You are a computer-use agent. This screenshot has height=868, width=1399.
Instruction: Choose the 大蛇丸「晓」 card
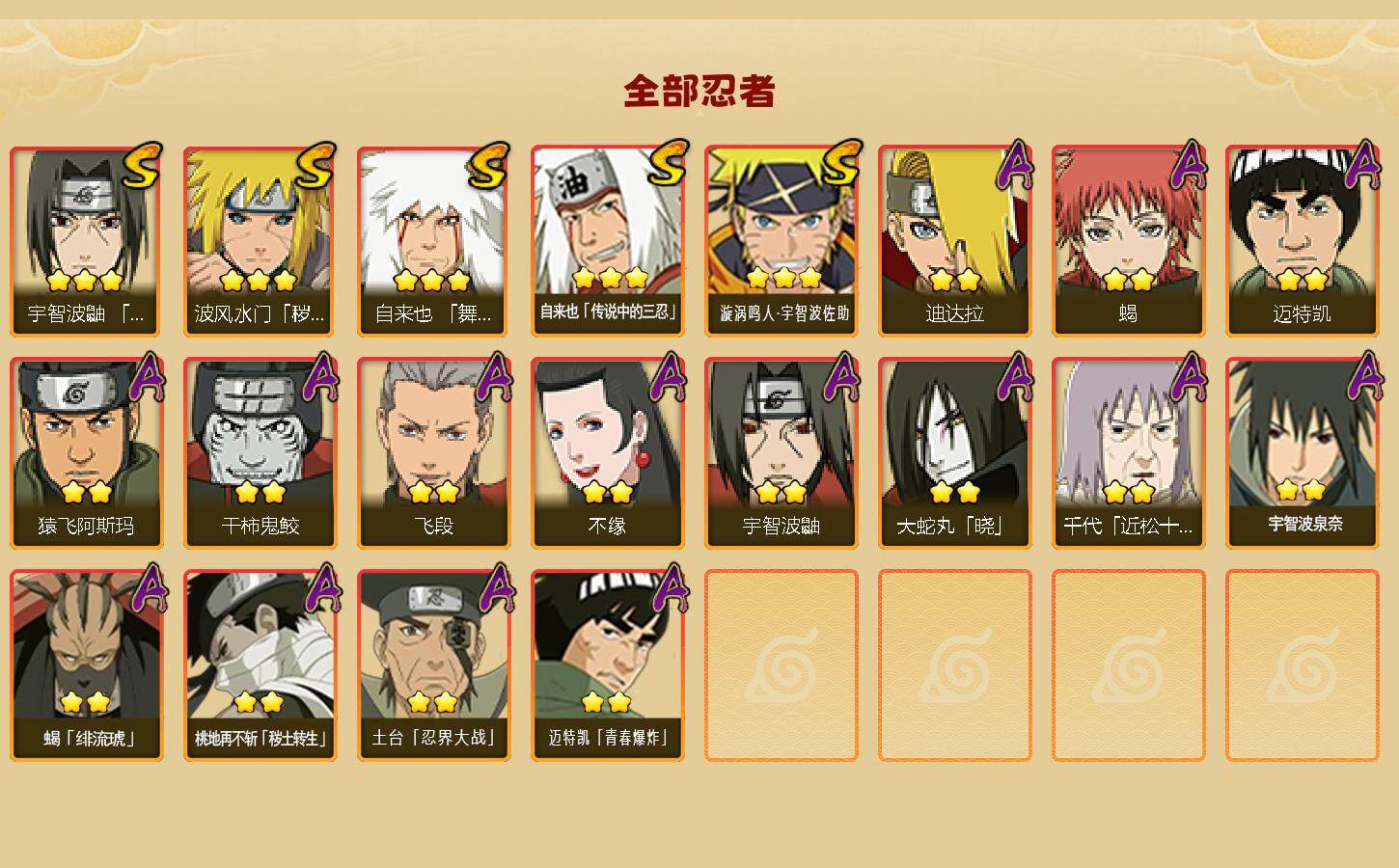pos(954,453)
